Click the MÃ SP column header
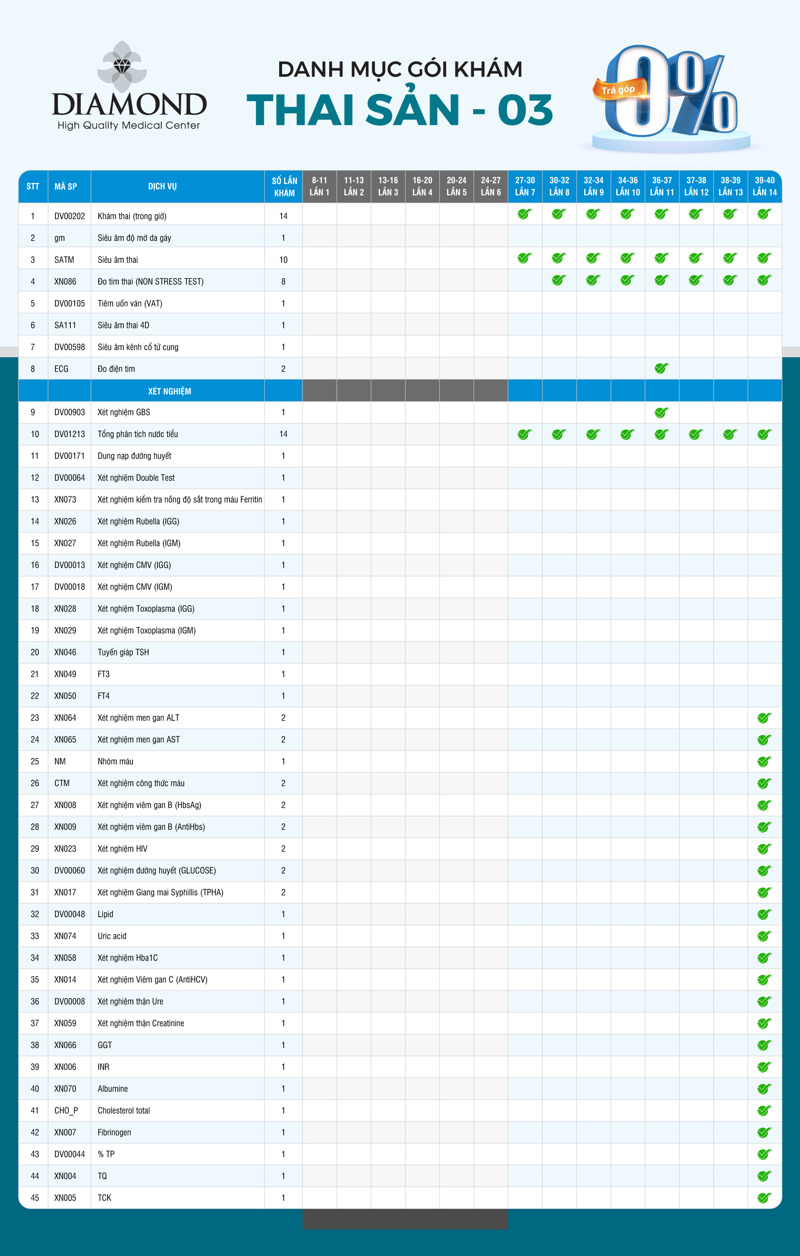The height and width of the screenshot is (1256, 800). click(x=69, y=186)
